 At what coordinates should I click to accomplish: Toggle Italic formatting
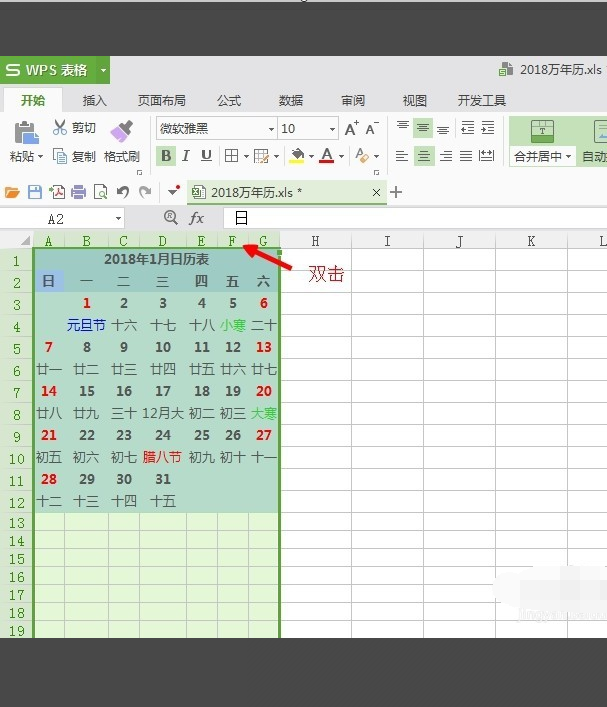(186, 156)
